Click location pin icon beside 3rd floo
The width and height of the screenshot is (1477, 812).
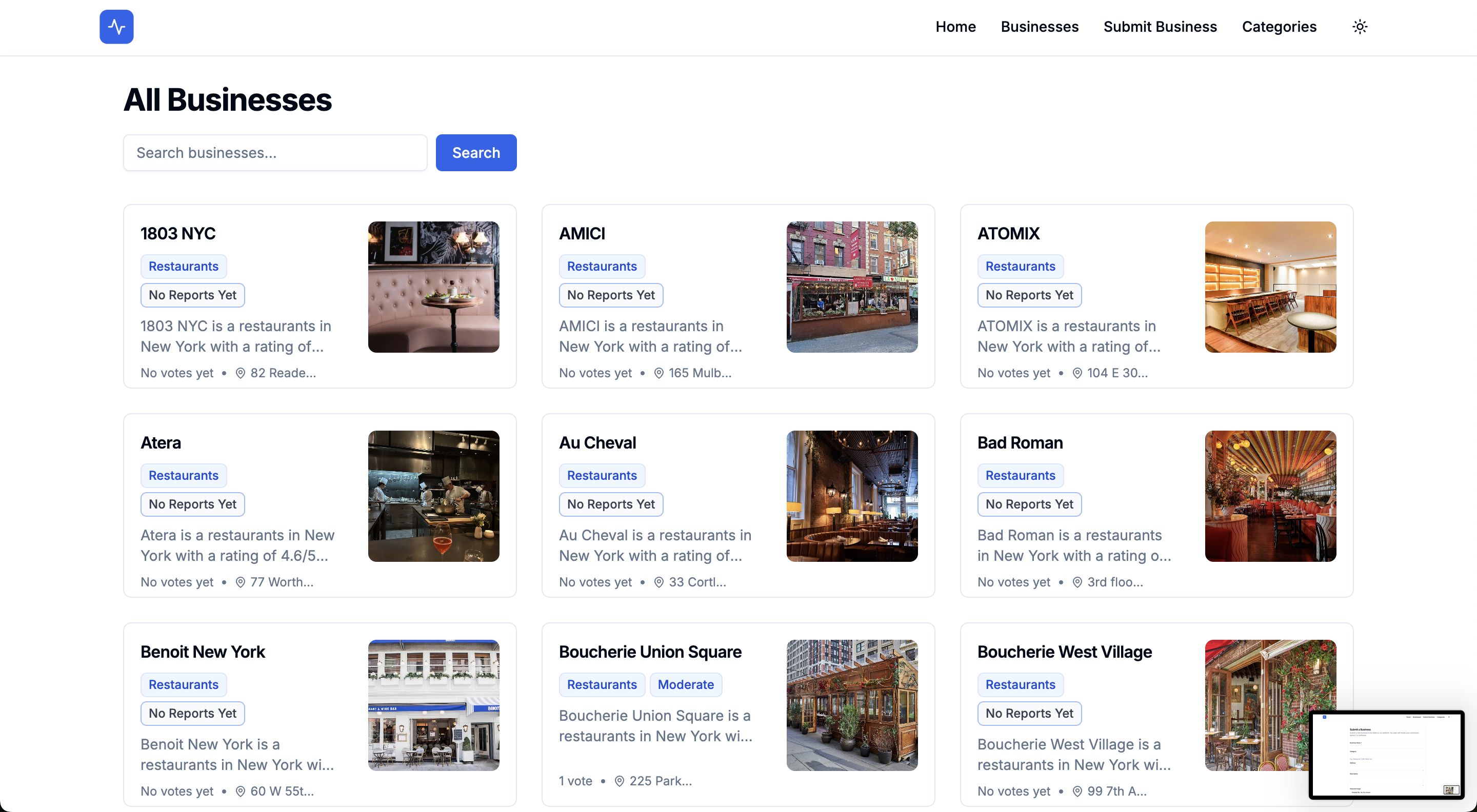coord(1078,583)
